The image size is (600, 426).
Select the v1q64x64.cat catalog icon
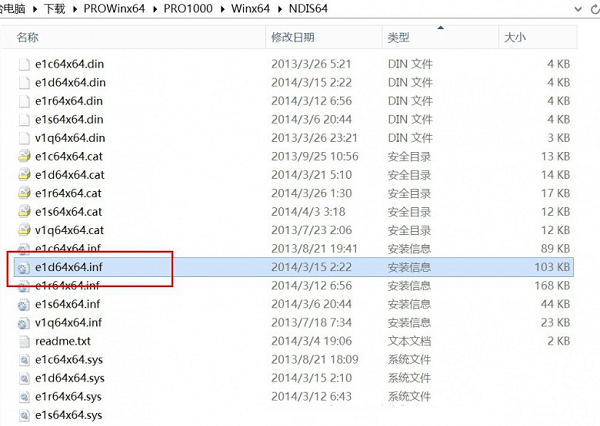coord(24,230)
